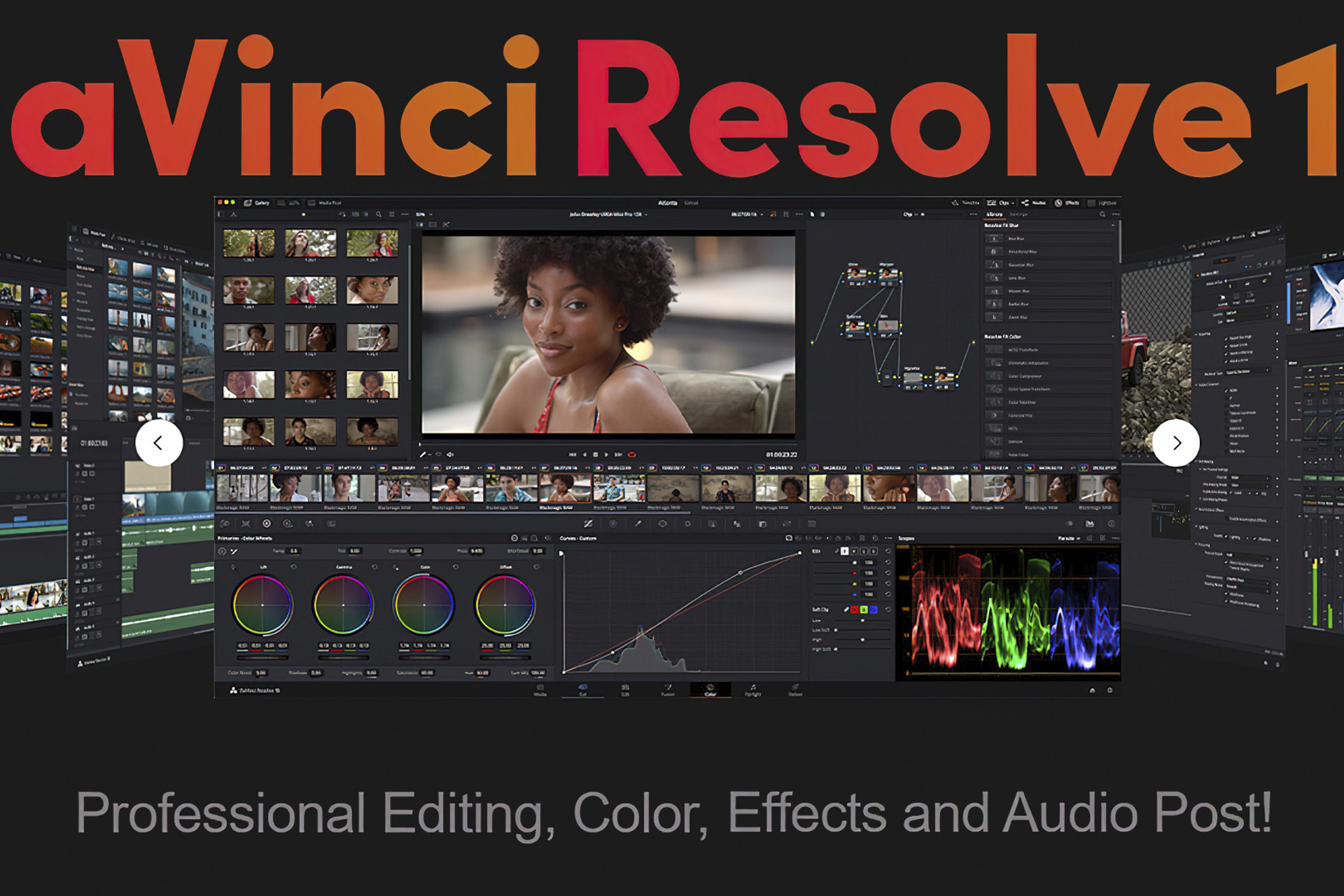Jump to the next clip in viewer
The image size is (1344, 896).
pyautogui.click(x=618, y=454)
